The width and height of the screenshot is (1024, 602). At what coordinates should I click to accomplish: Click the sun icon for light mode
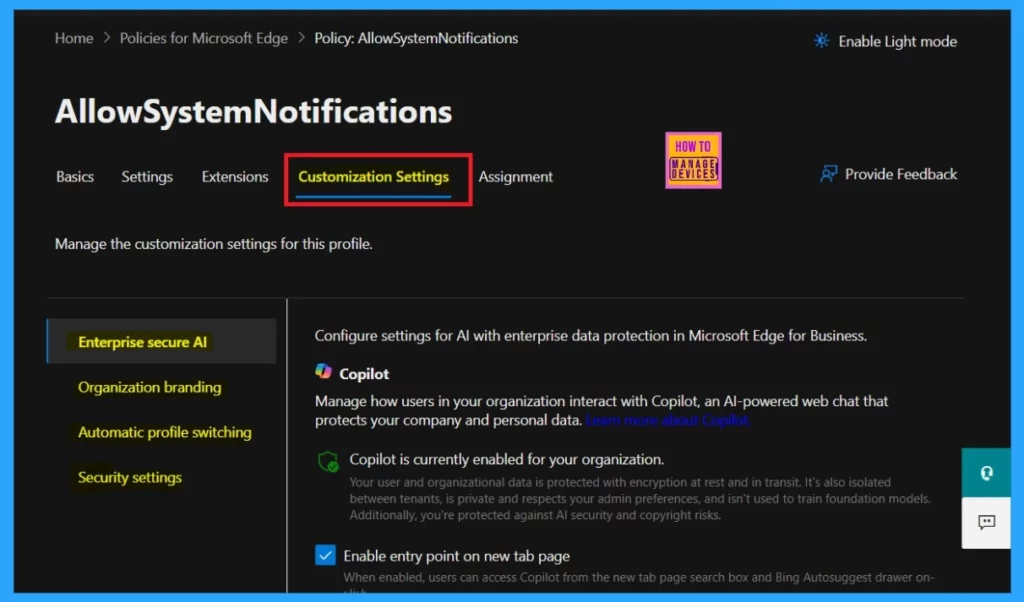tap(821, 41)
